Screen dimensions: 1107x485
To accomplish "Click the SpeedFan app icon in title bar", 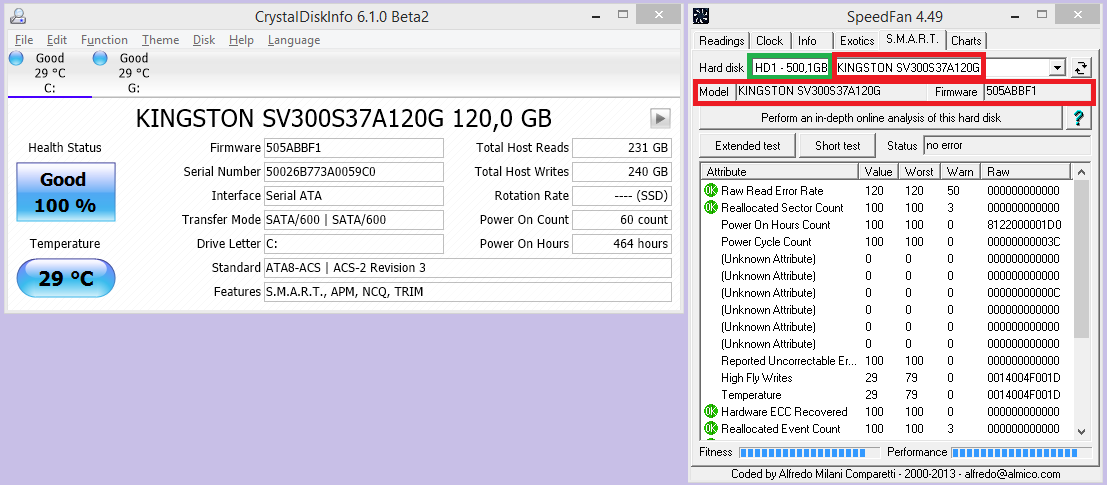I will [x=700, y=16].
